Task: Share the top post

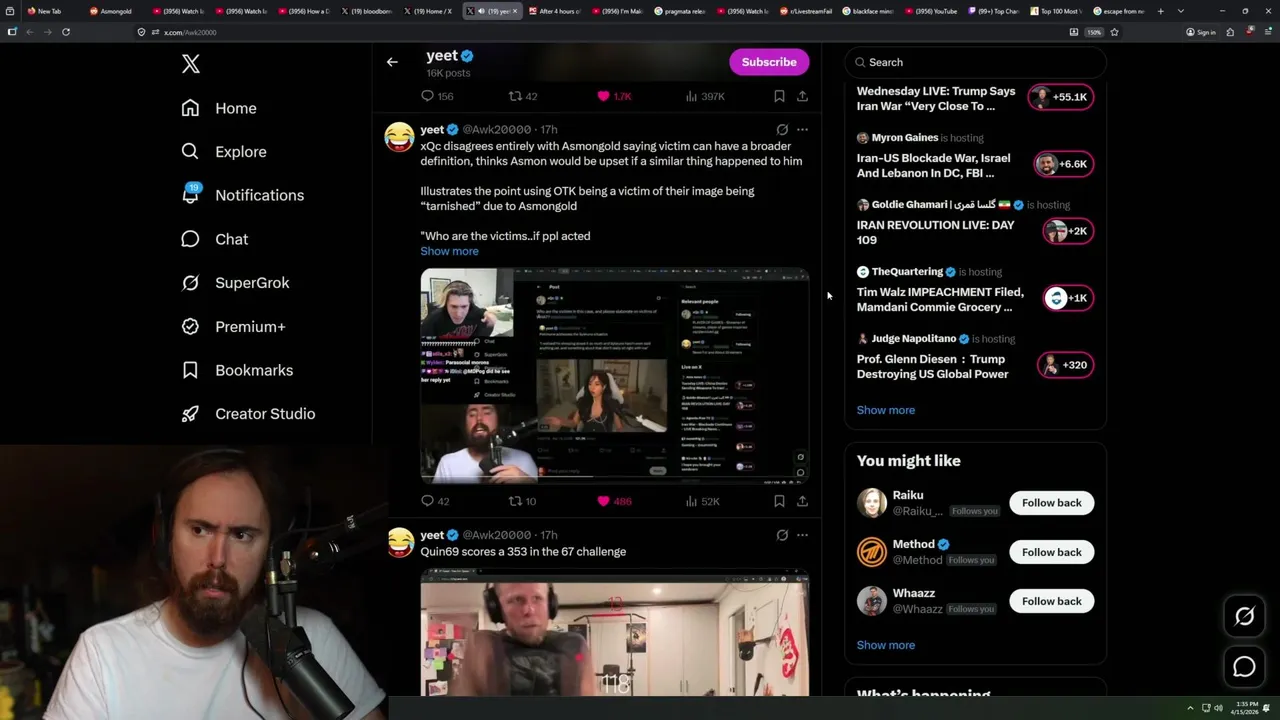Action: tap(802, 96)
